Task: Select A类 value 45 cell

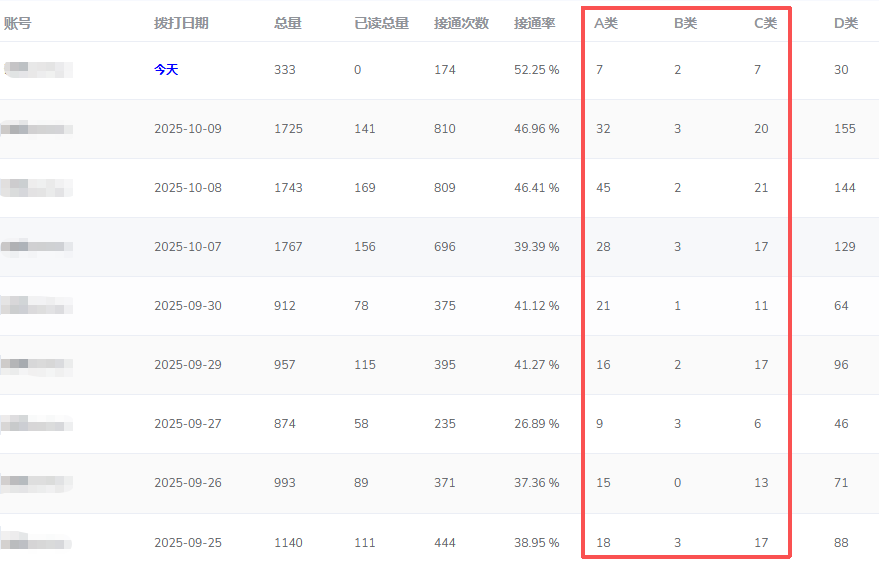Action: (603, 188)
